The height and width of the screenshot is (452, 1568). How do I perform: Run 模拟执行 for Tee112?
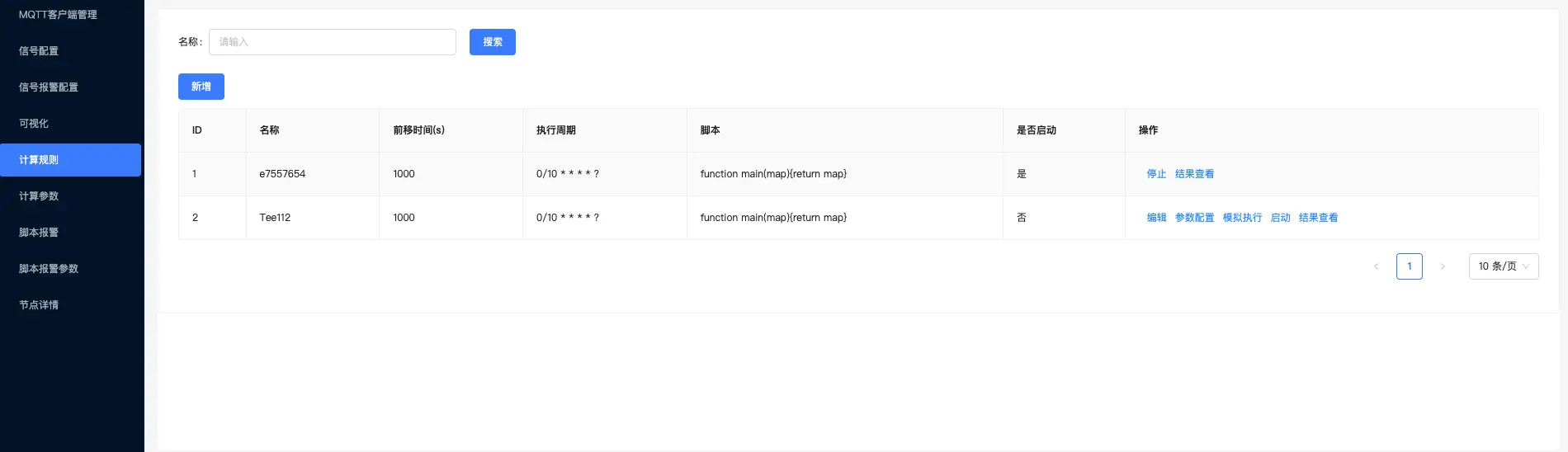1242,218
